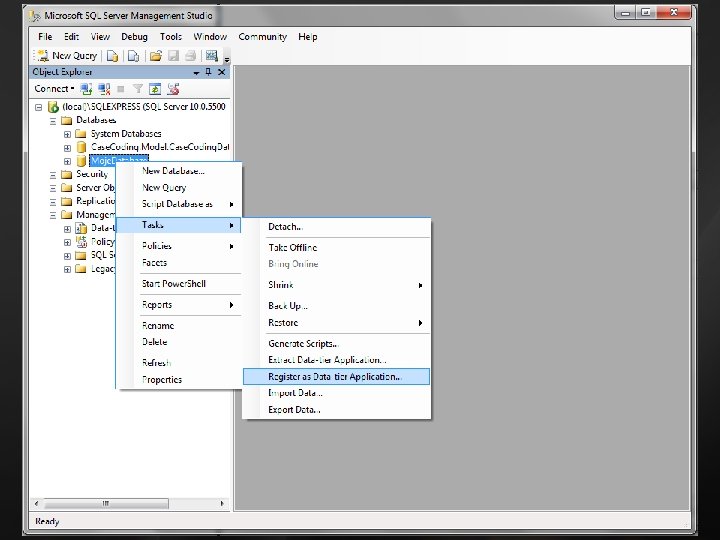
Task: Open the Tools menu
Action: 171,37
